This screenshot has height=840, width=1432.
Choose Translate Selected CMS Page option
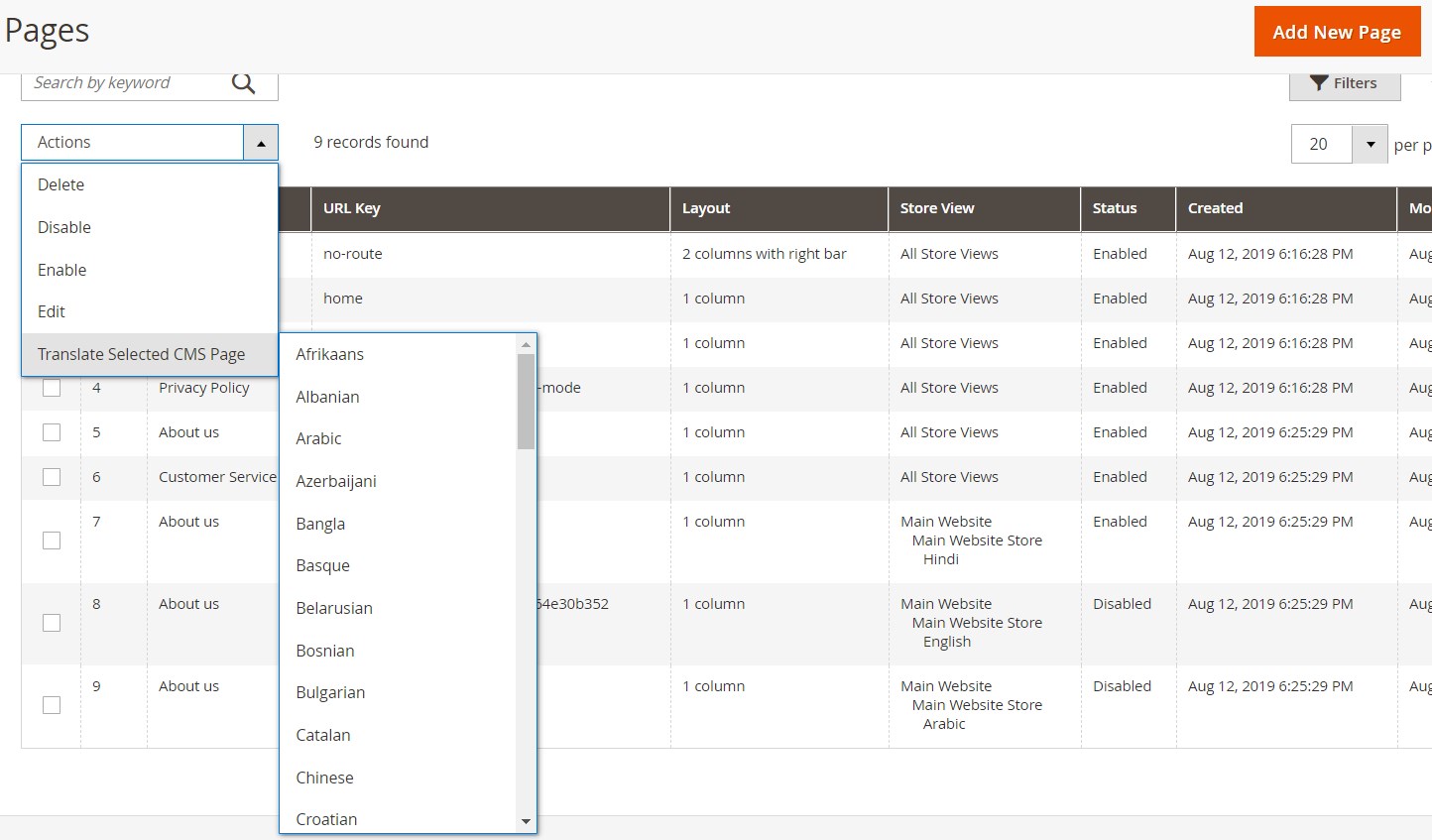click(141, 355)
